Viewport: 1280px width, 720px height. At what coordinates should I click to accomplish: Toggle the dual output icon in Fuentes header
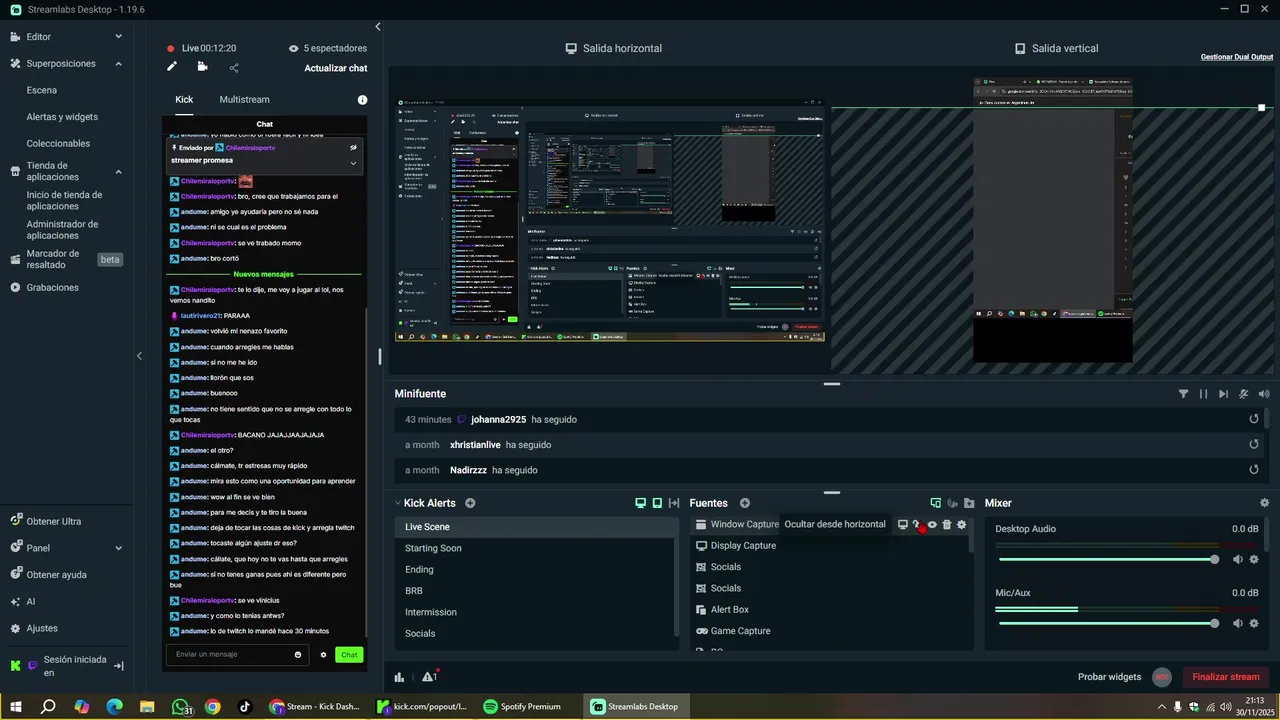pyautogui.click(x=936, y=503)
